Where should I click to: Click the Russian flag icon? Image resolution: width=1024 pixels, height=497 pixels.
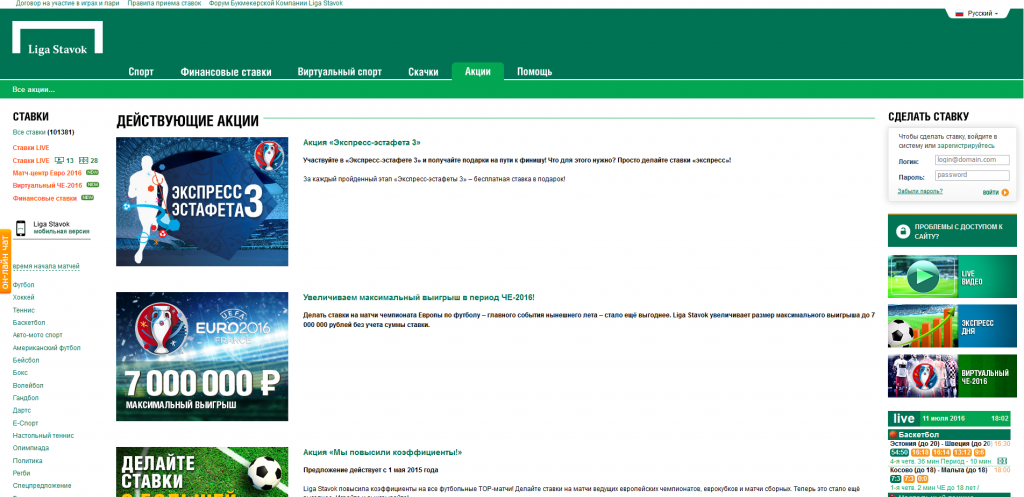pyautogui.click(x=959, y=13)
